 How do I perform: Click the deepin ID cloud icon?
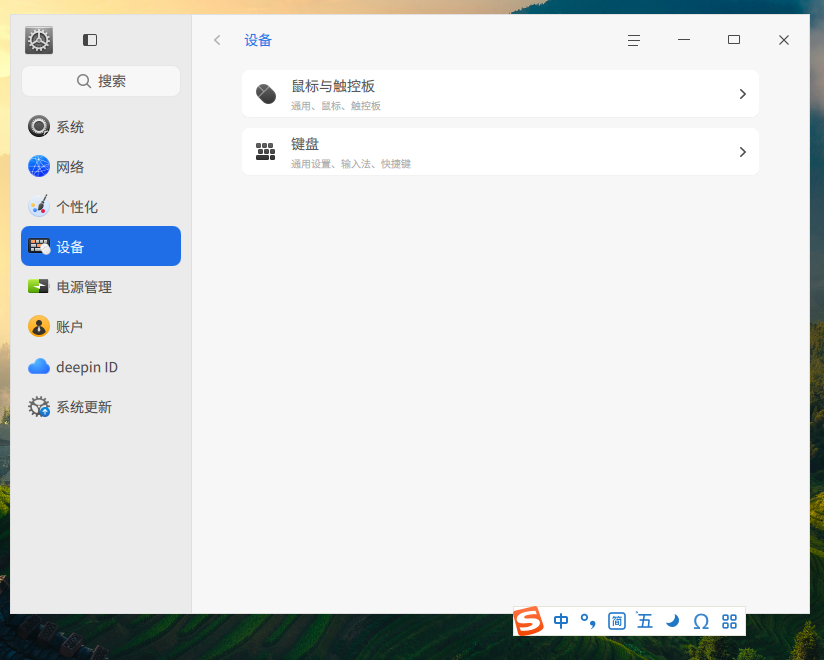(39, 366)
